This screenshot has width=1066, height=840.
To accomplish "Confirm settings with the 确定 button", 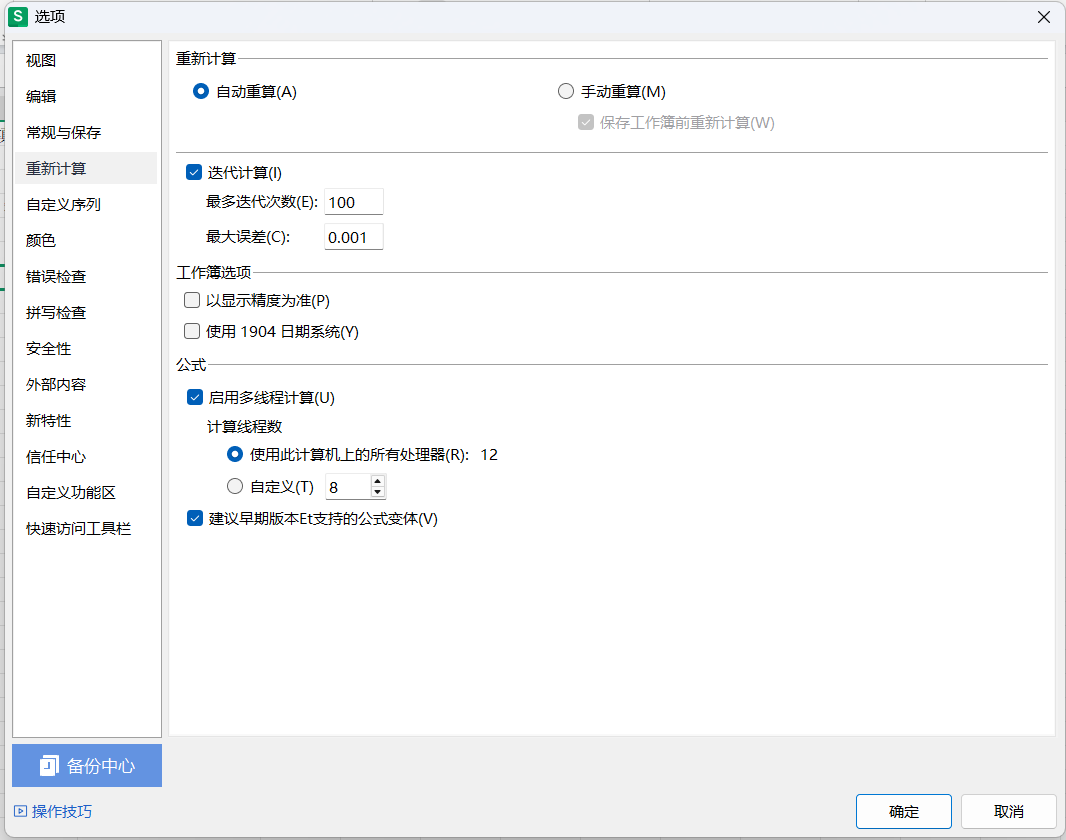I will [x=903, y=811].
